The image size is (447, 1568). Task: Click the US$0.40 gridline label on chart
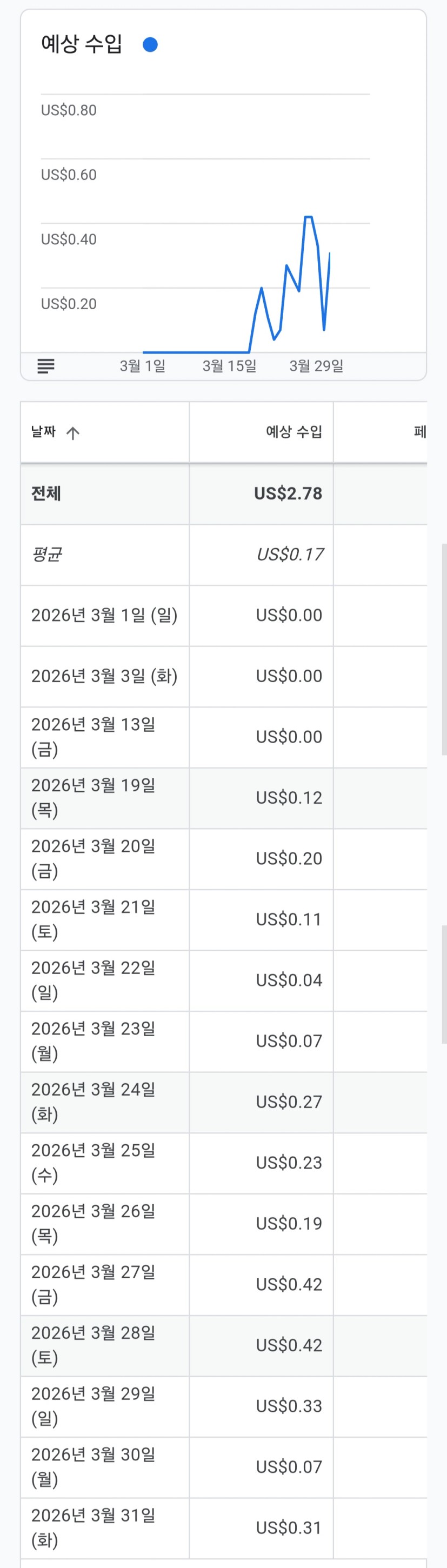[69, 239]
